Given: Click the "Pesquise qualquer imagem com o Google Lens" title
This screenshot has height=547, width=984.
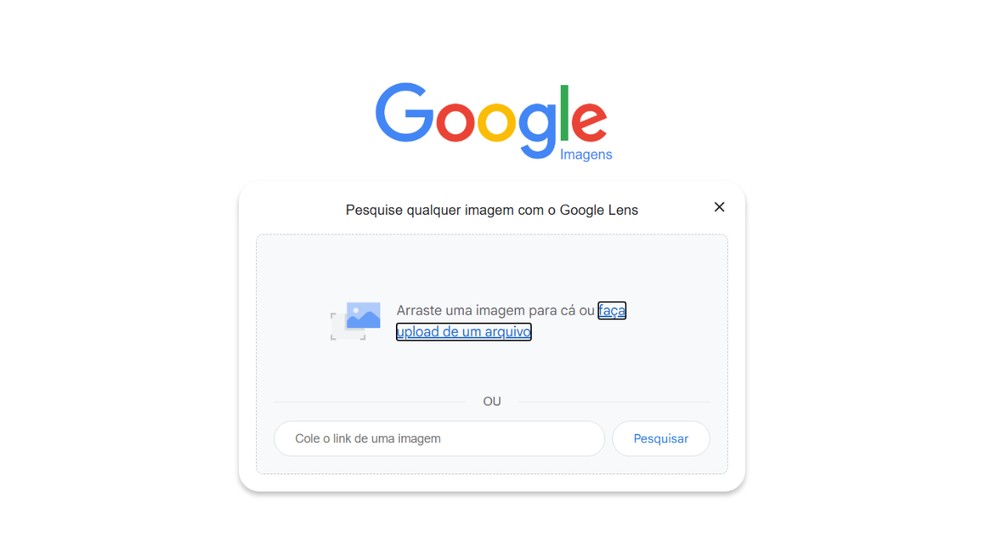Looking at the screenshot, I should tap(492, 210).
